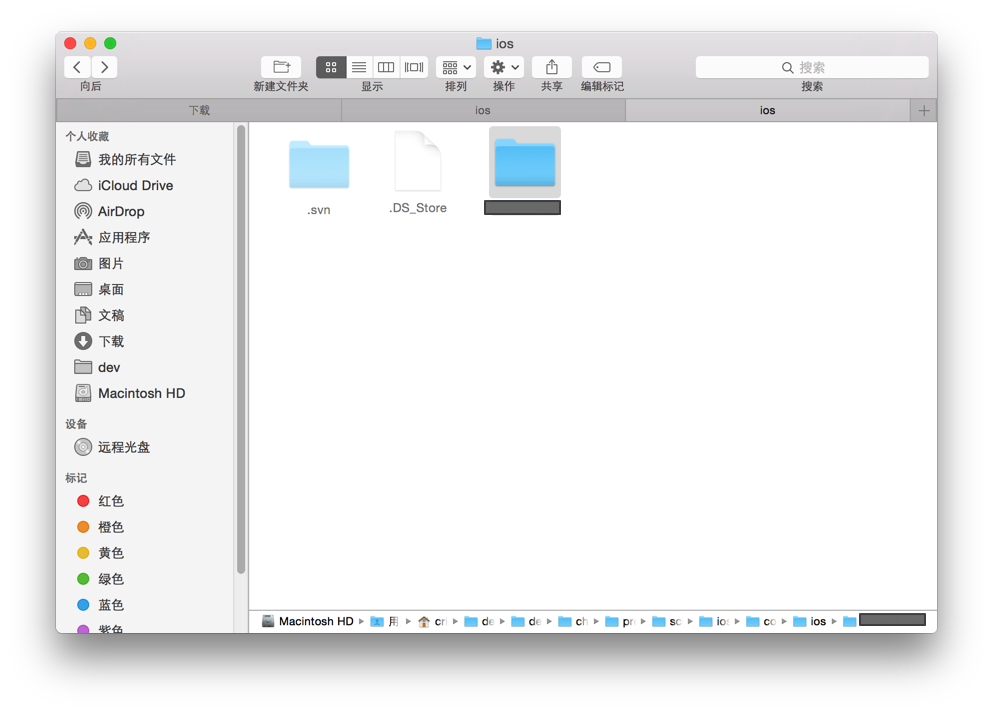Click the 用 (Users) folder in path bar

[385, 621]
